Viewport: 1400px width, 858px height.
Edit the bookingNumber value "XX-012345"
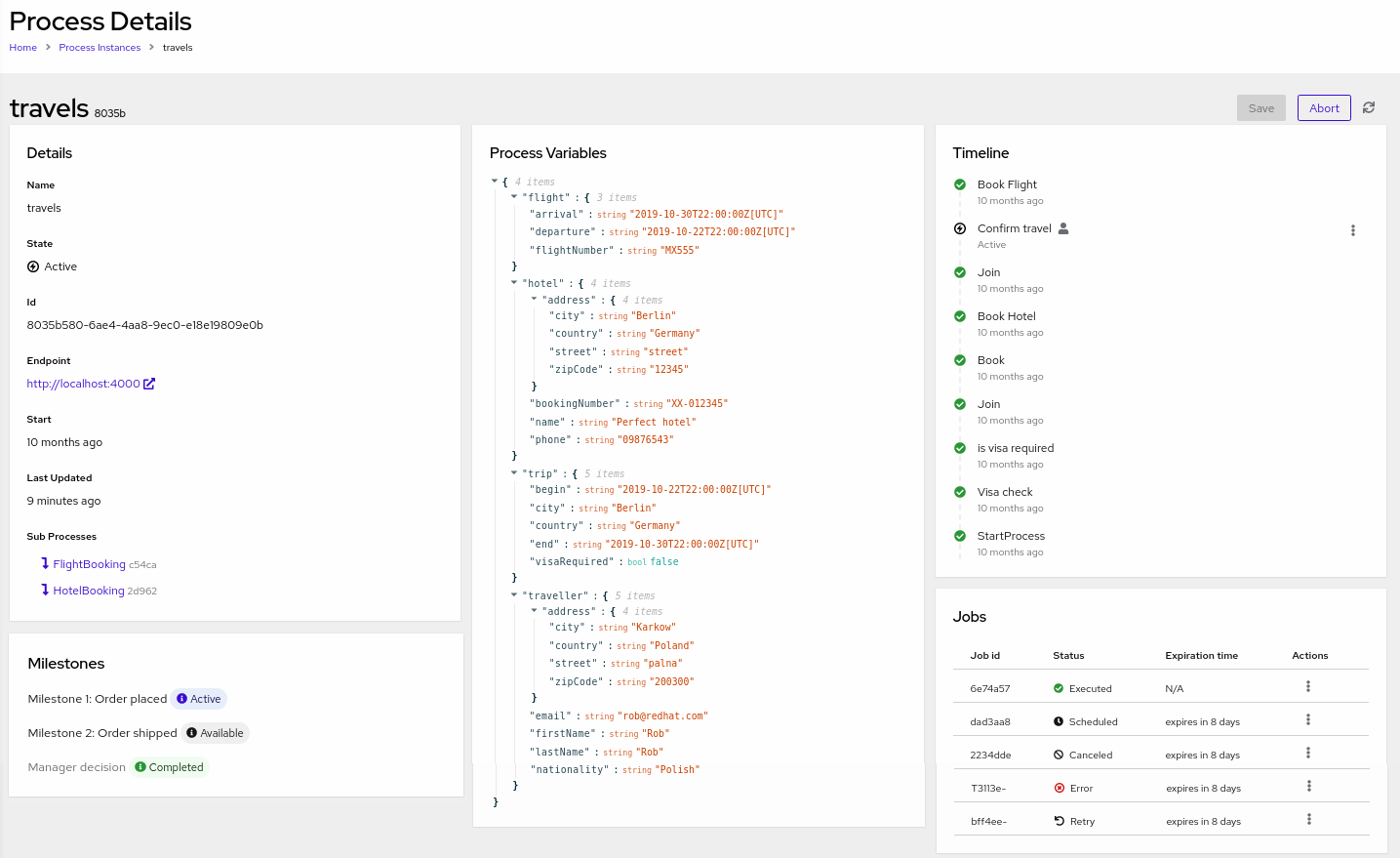tap(698, 404)
